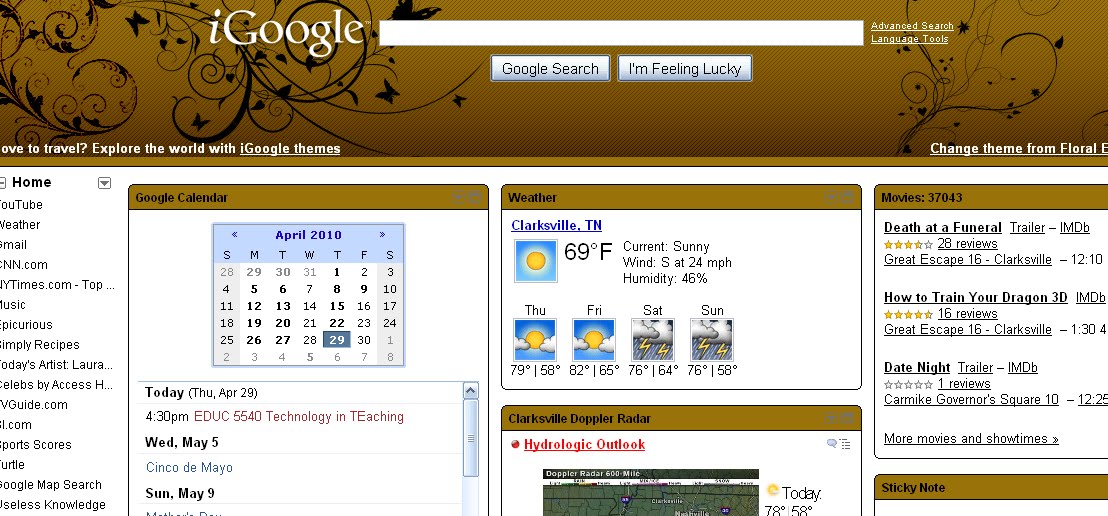1108x516 pixels.
Task: Click the Sticky Note gadget title
Action: pyautogui.click(x=913, y=488)
